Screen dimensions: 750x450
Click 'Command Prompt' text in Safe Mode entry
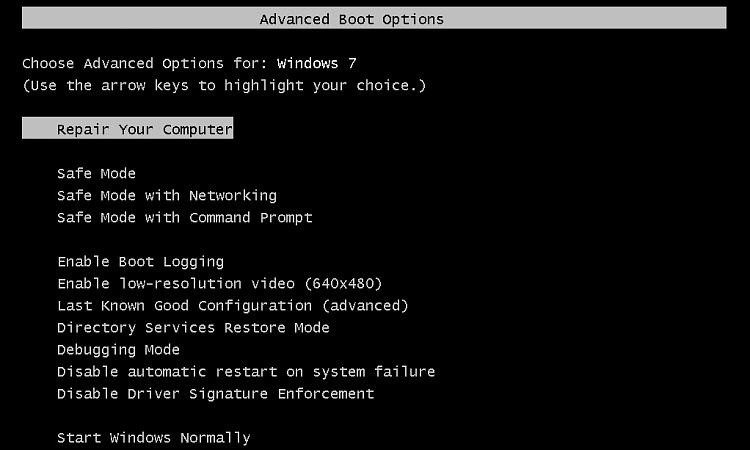tap(250, 217)
